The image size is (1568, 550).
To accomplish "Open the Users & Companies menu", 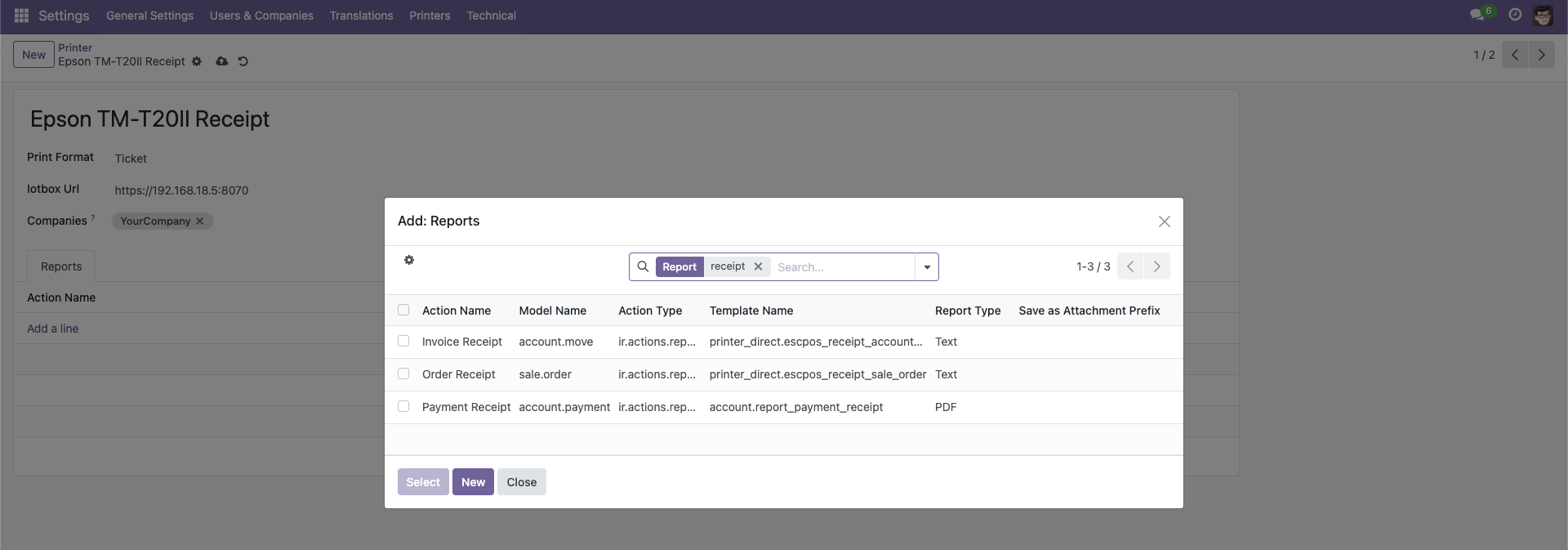I will pos(261,16).
